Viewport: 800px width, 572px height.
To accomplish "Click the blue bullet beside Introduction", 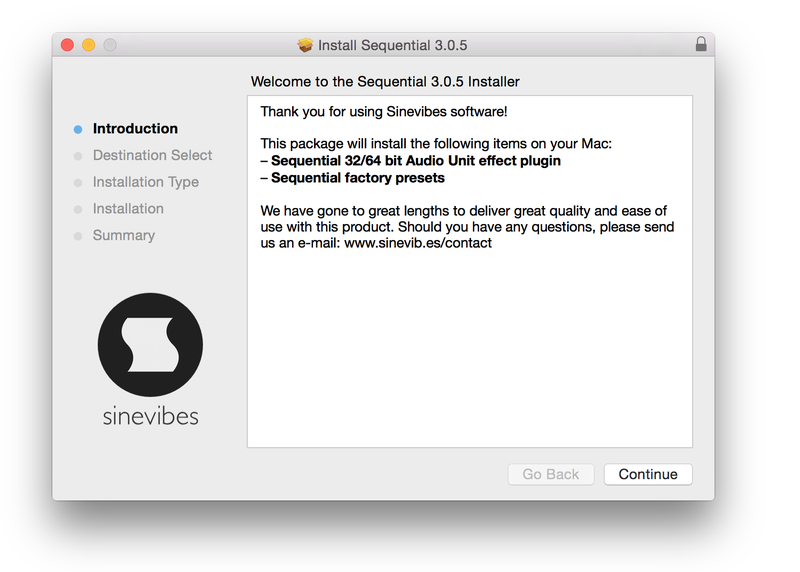I will pyautogui.click(x=78, y=130).
